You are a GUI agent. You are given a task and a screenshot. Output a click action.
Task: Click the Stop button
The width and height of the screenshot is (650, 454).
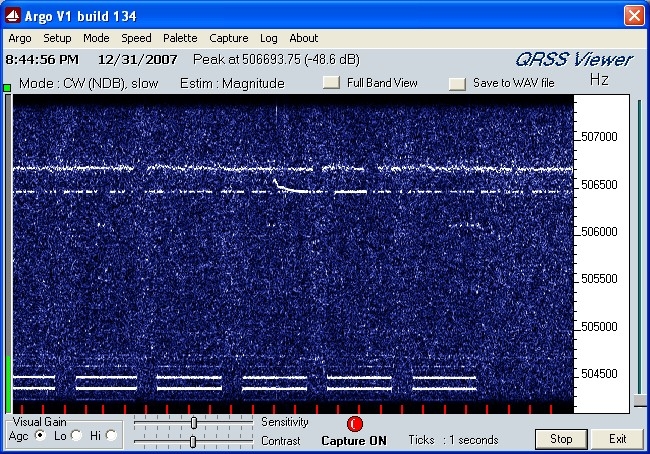(561, 439)
